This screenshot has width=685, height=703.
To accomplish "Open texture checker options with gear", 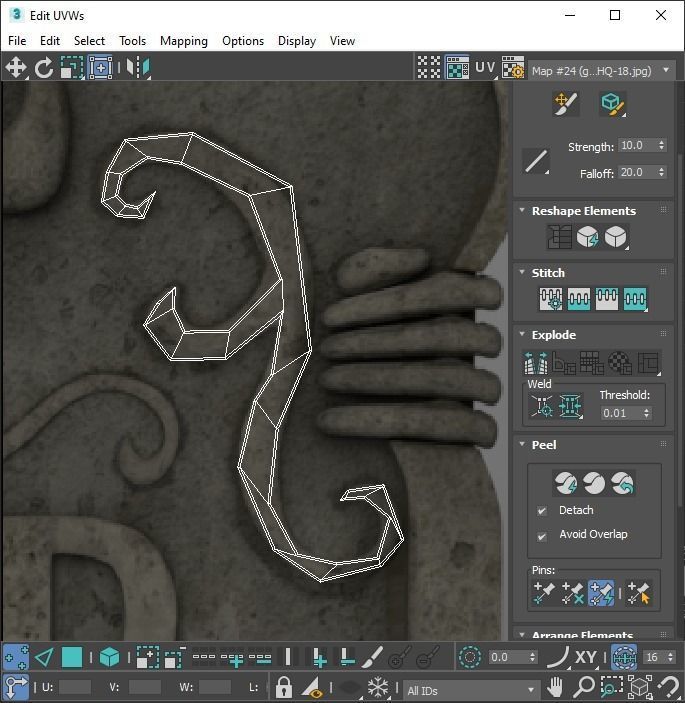I will click(513, 68).
